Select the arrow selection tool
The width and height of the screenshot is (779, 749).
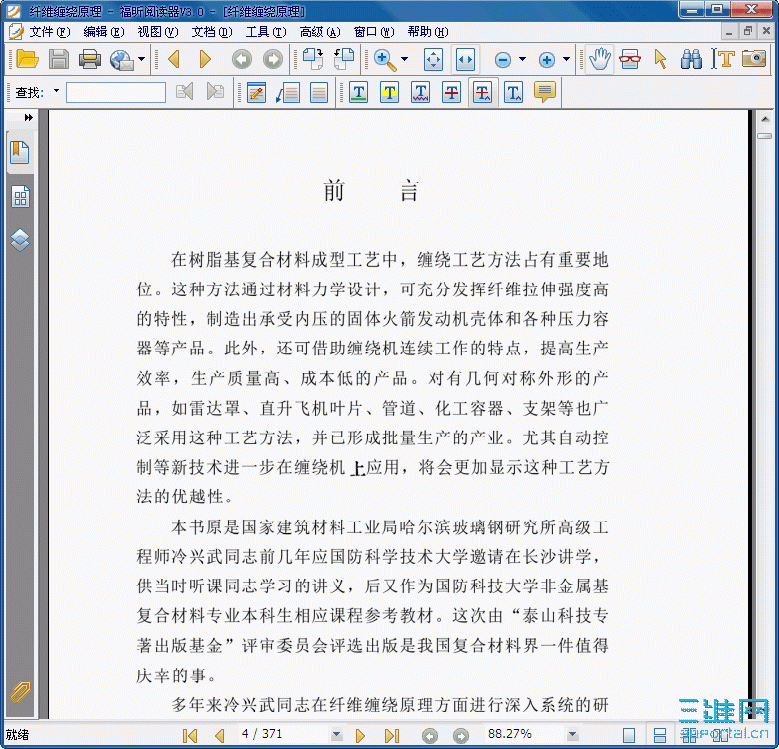660,59
